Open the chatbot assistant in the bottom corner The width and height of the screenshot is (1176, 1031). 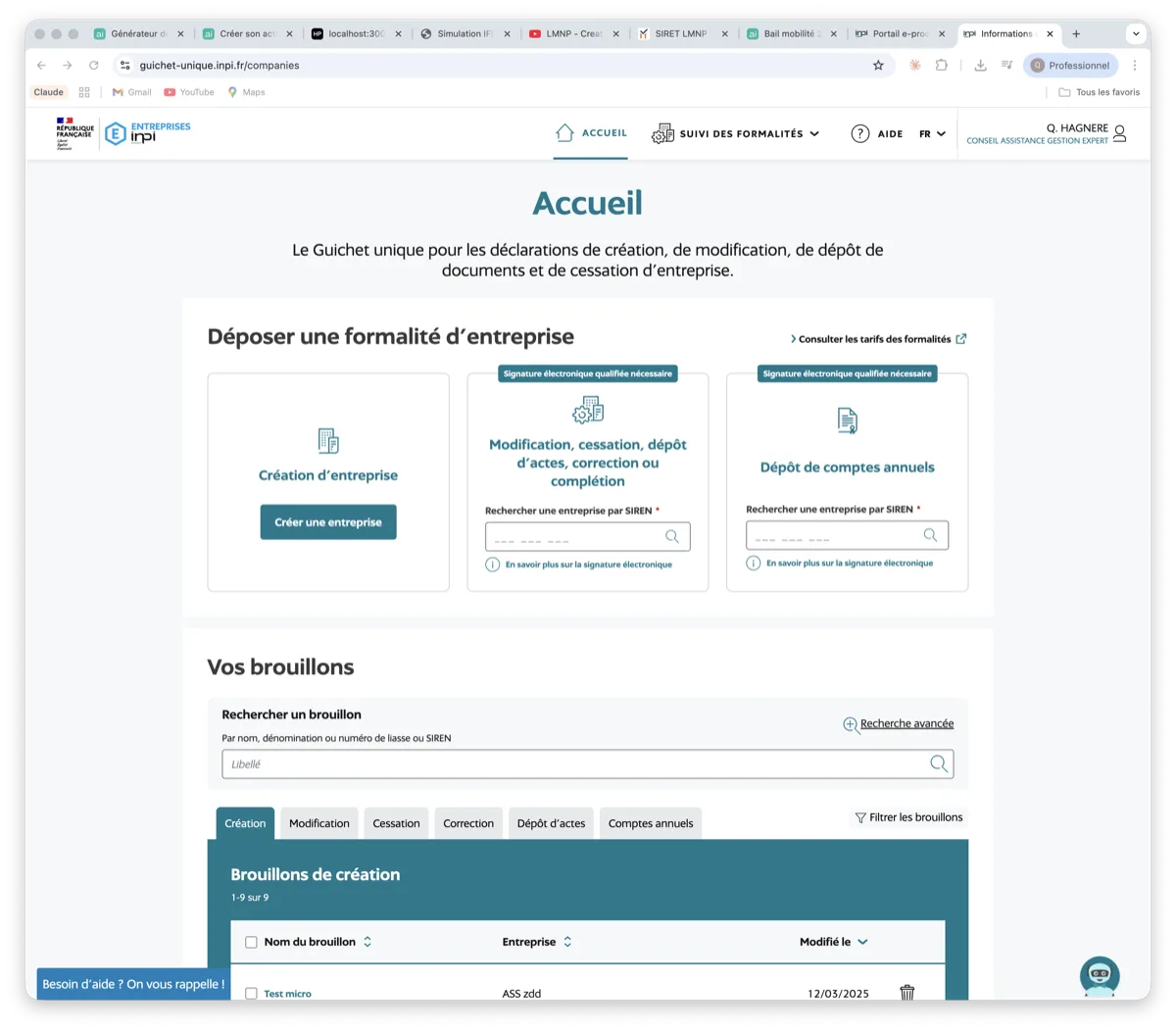click(x=1099, y=976)
